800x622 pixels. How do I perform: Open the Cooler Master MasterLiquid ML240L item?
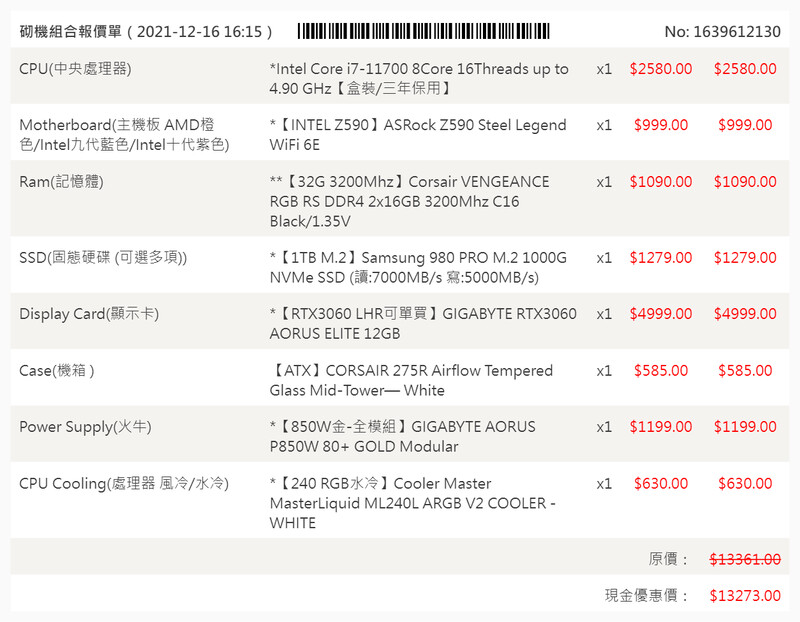coord(415,503)
